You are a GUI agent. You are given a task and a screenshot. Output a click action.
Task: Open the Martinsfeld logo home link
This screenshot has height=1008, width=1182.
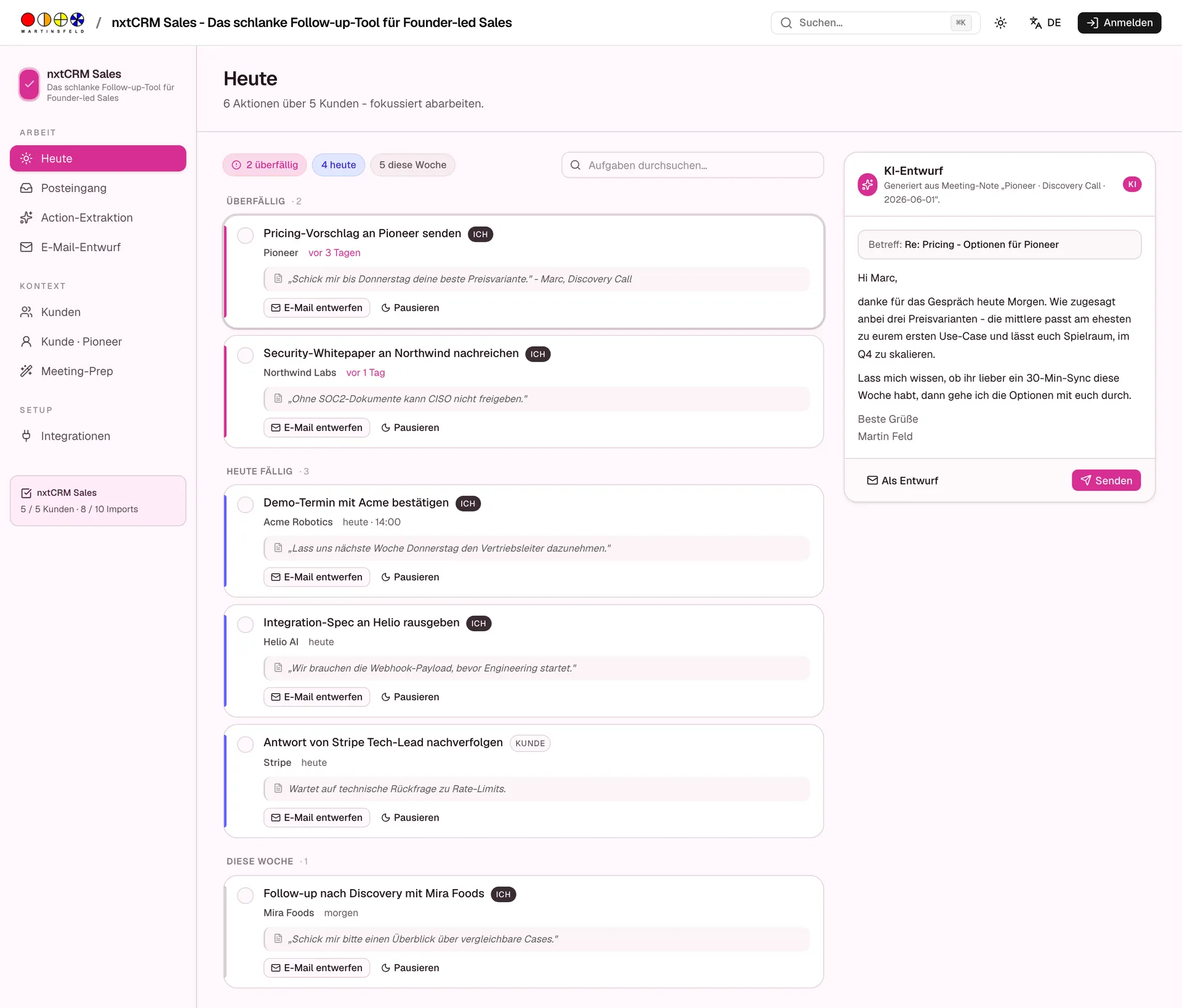tap(52, 22)
